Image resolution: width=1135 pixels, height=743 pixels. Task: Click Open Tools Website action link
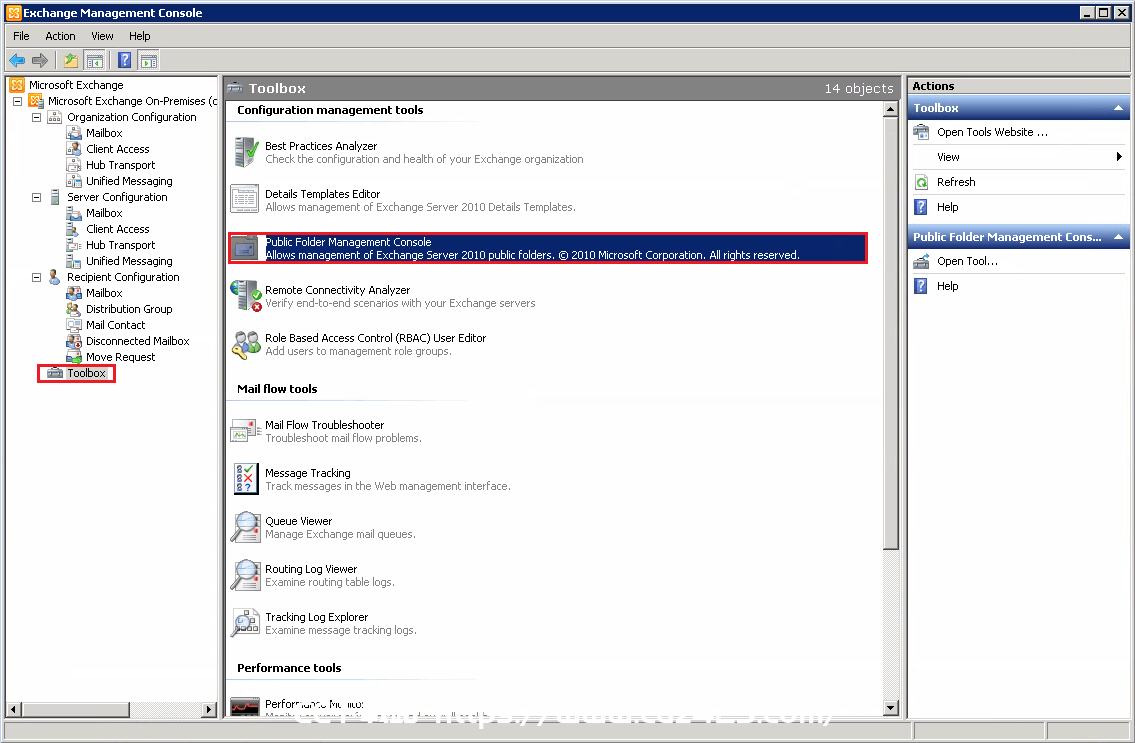coord(992,132)
